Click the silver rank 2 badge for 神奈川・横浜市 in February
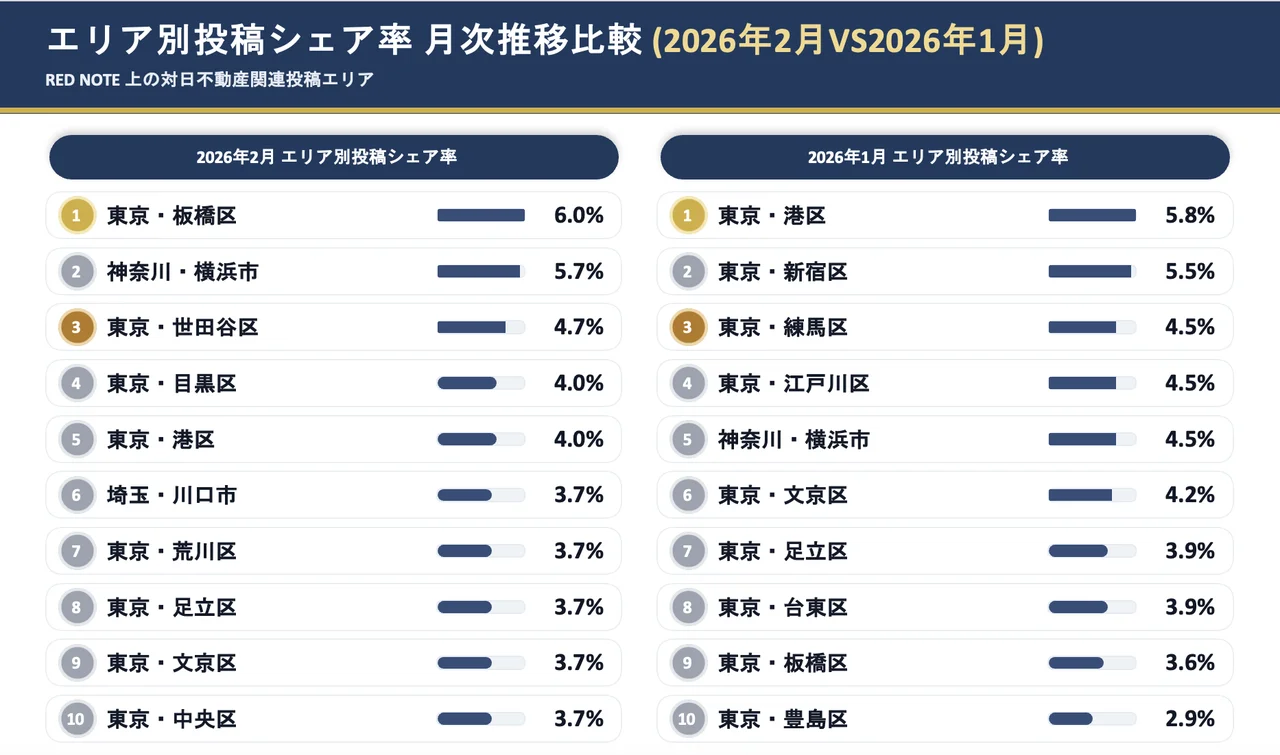 (76, 271)
